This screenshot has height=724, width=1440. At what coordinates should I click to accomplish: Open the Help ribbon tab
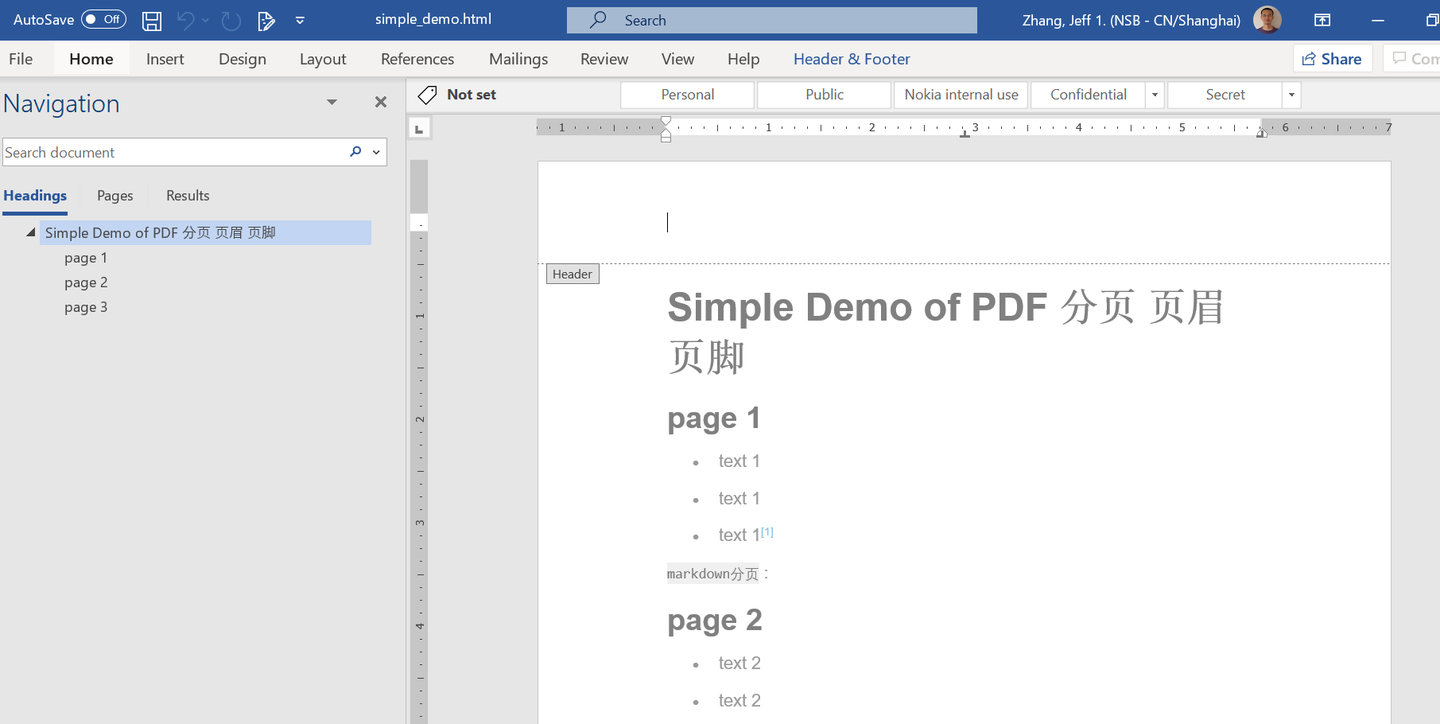pyautogui.click(x=743, y=59)
